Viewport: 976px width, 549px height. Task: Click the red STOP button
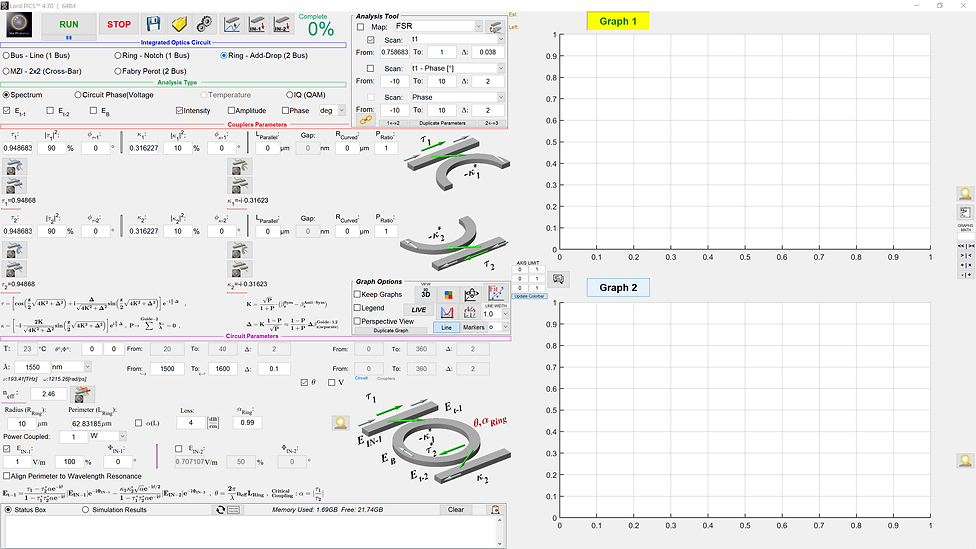pyautogui.click(x=118, y=24)
